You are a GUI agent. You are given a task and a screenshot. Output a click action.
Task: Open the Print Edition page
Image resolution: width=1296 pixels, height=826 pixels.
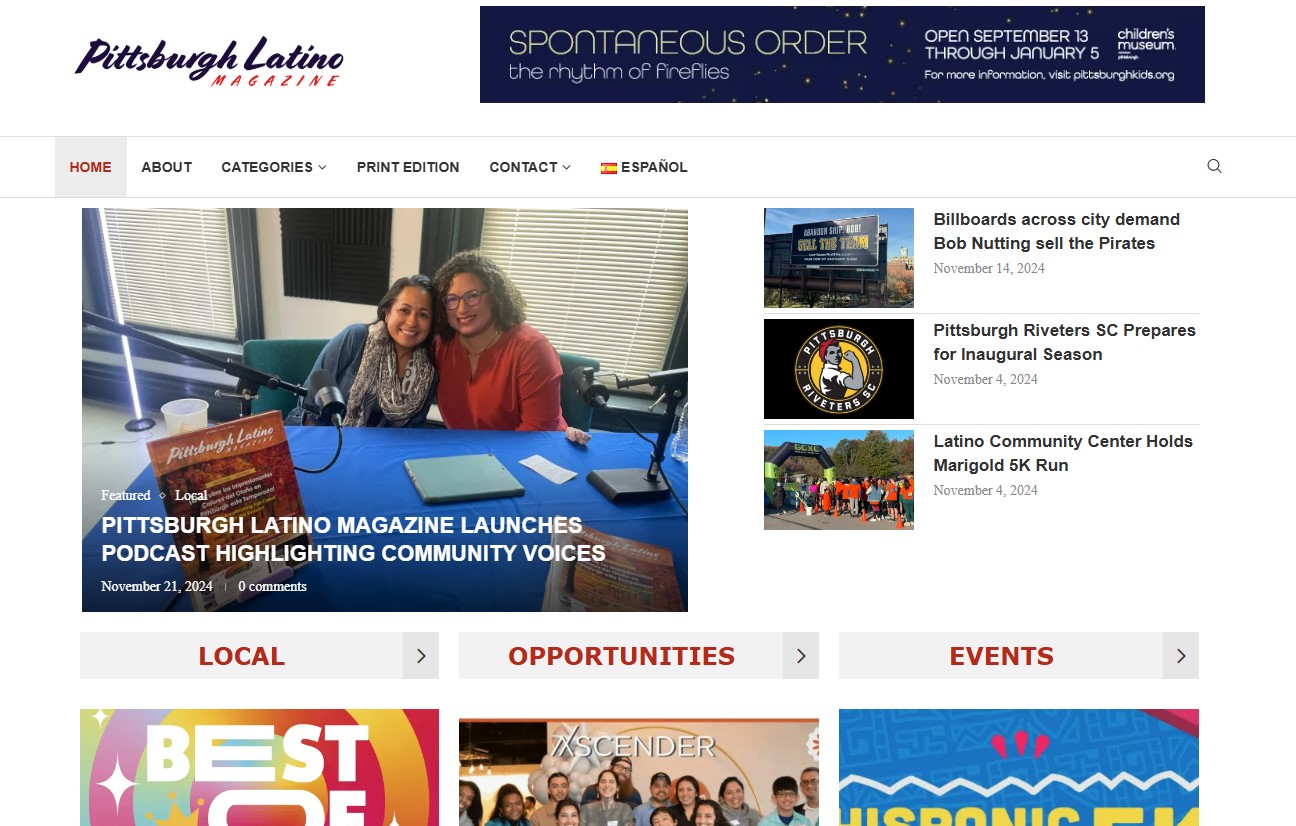(x=408, y=167)
